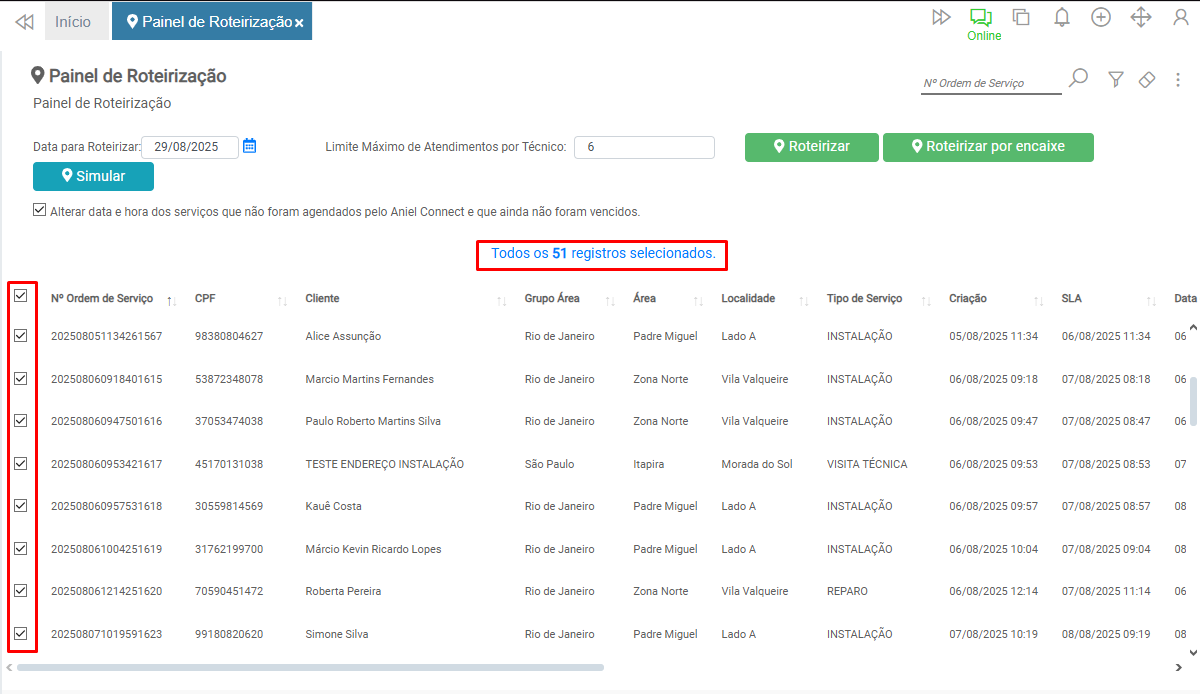Click the collapse sidebar double-arrow icon
The width and height of the screenshot is (1200, 694).
tap(24, 21)
